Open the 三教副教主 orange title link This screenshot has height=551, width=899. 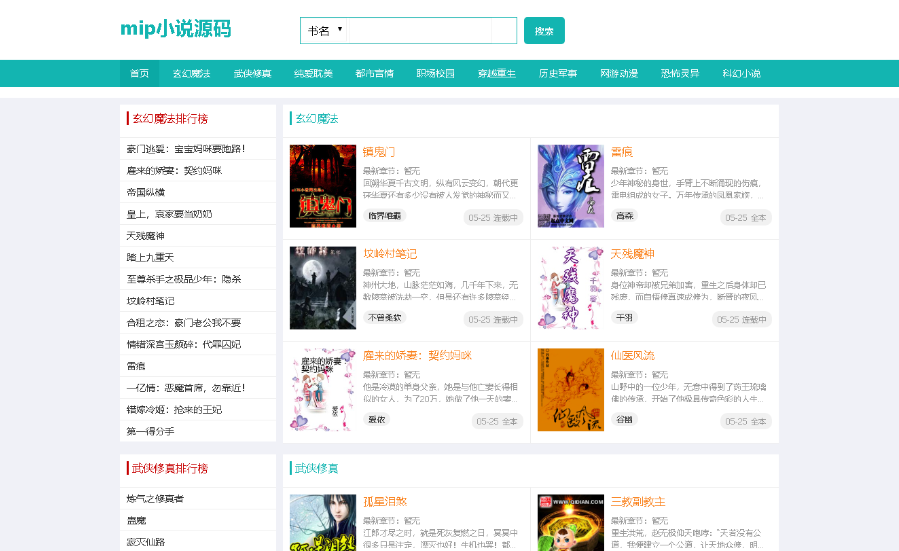[638, 502]
